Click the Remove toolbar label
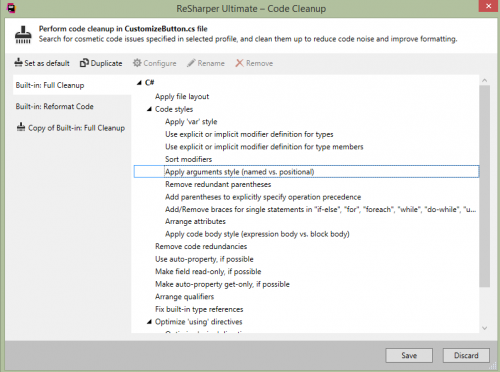This screenshot has width=500, height=372. pyautogui.click(x=259, y=63)
